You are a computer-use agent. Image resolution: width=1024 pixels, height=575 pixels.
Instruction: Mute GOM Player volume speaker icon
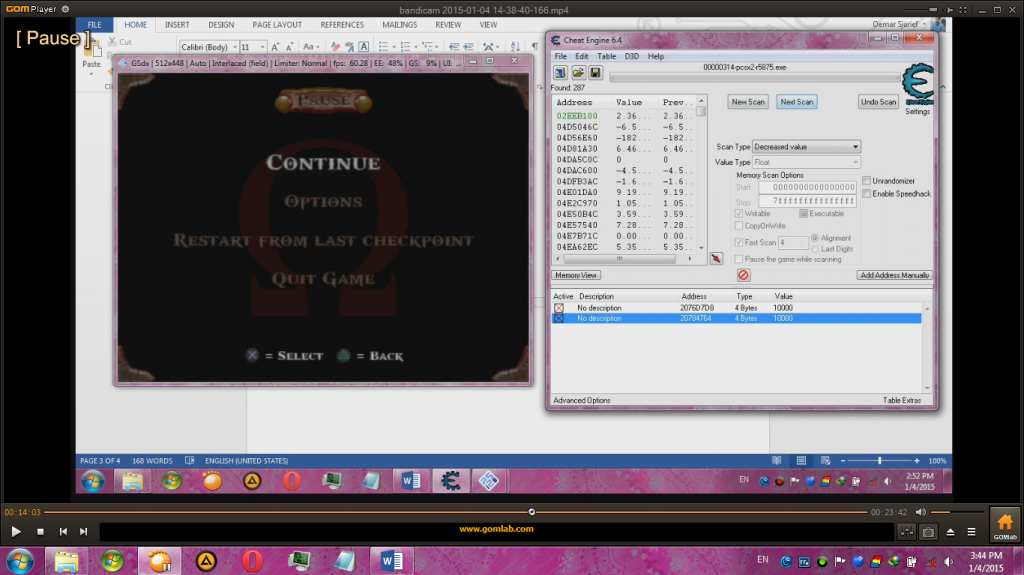[x=921, y=512]
